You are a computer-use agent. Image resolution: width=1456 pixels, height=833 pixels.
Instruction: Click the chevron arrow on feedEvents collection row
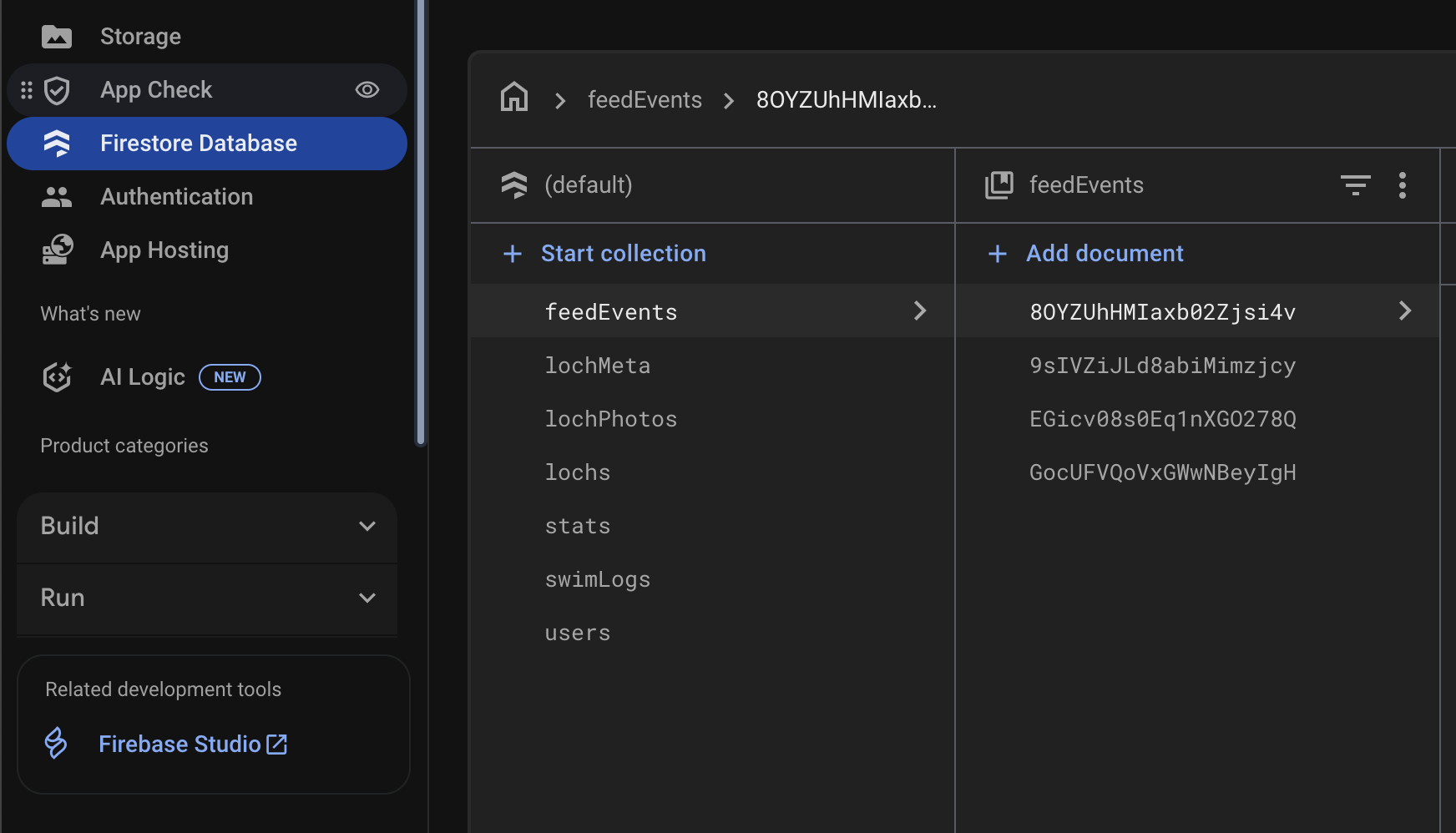[x=920, y=310]
